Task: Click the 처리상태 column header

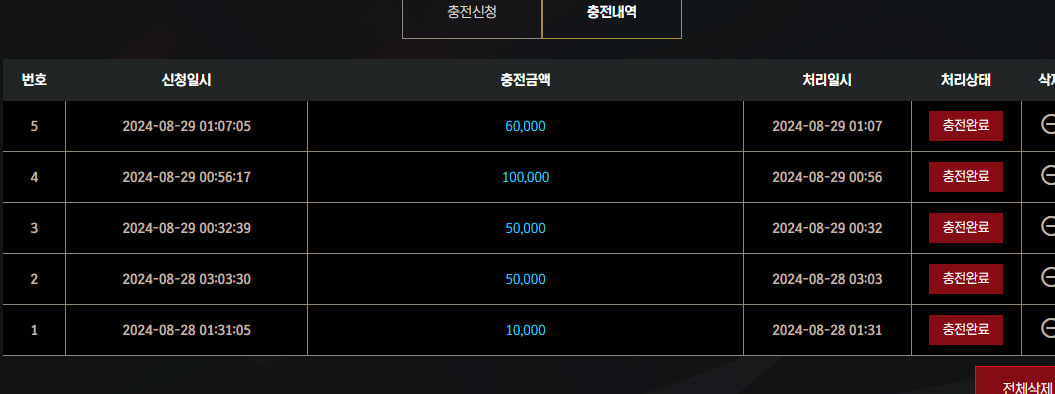Action: tap(966, 80)
